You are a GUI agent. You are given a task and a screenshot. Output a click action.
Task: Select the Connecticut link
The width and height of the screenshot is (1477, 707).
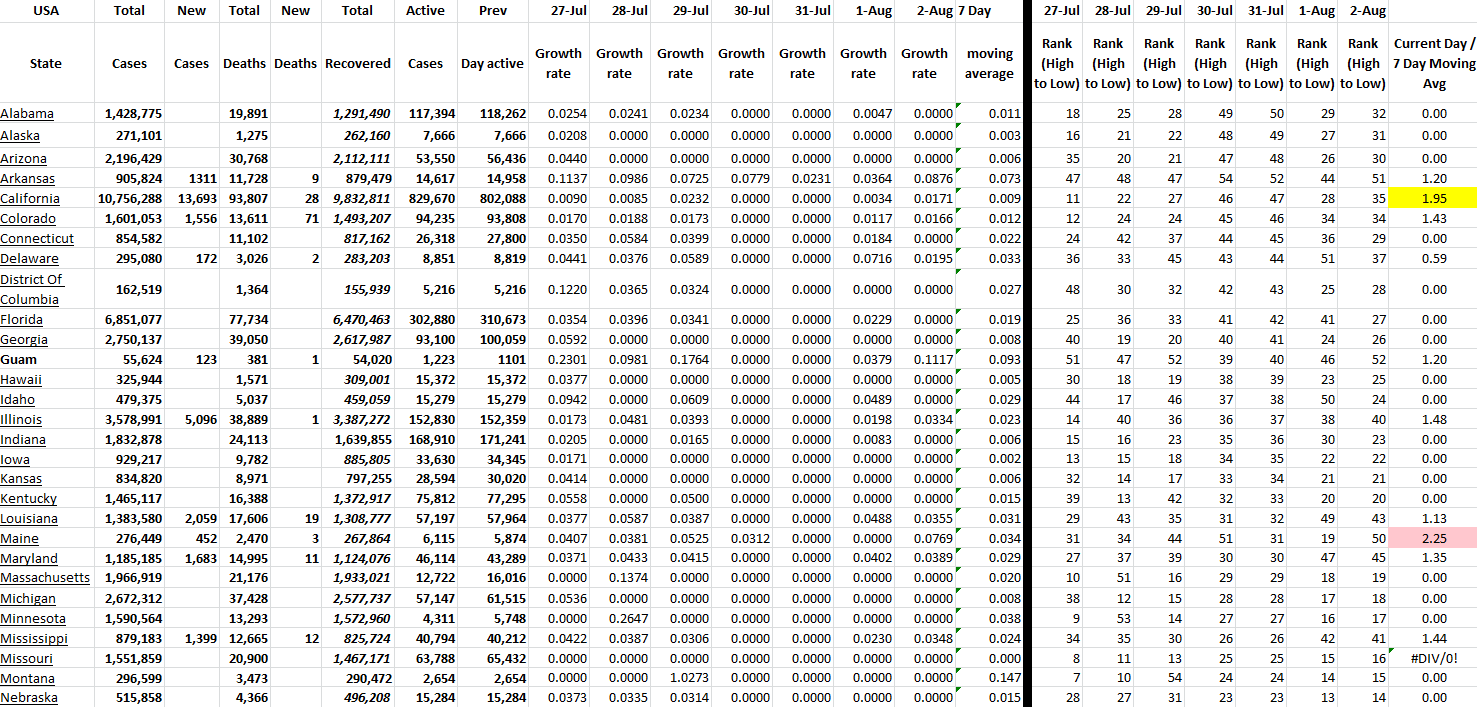coord(37,239)
